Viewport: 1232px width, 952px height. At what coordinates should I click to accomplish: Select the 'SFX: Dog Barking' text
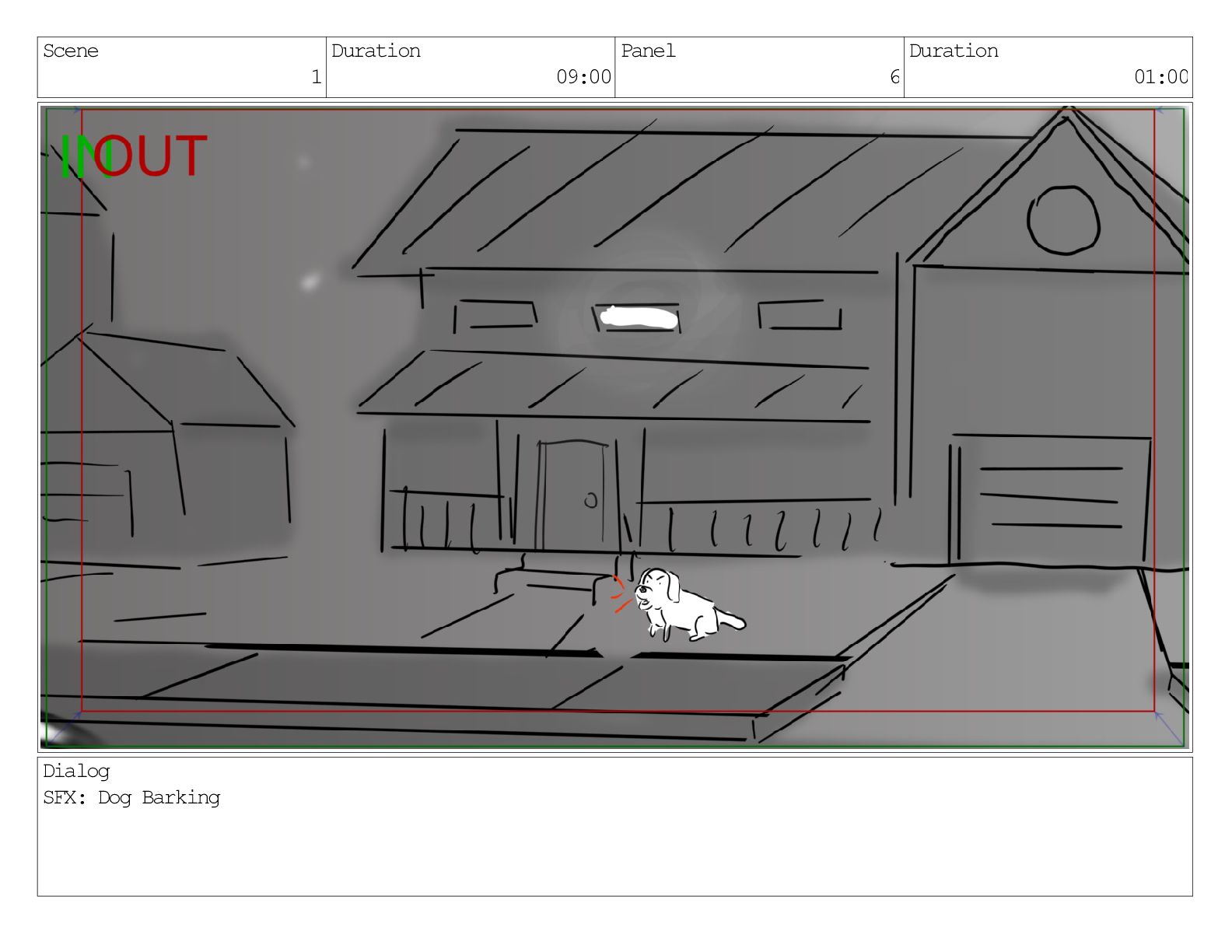131,798
